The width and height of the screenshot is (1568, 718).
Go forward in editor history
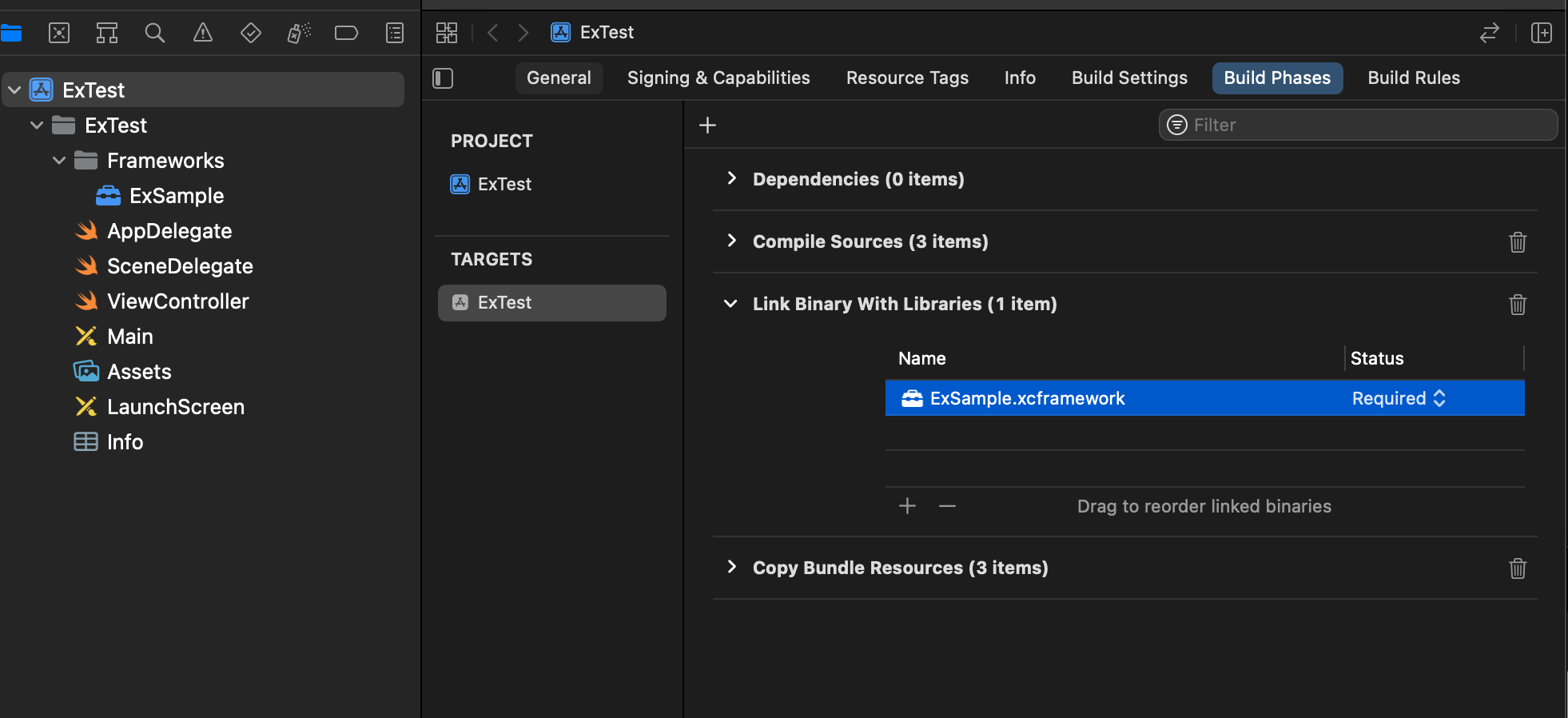pos(523,33)
